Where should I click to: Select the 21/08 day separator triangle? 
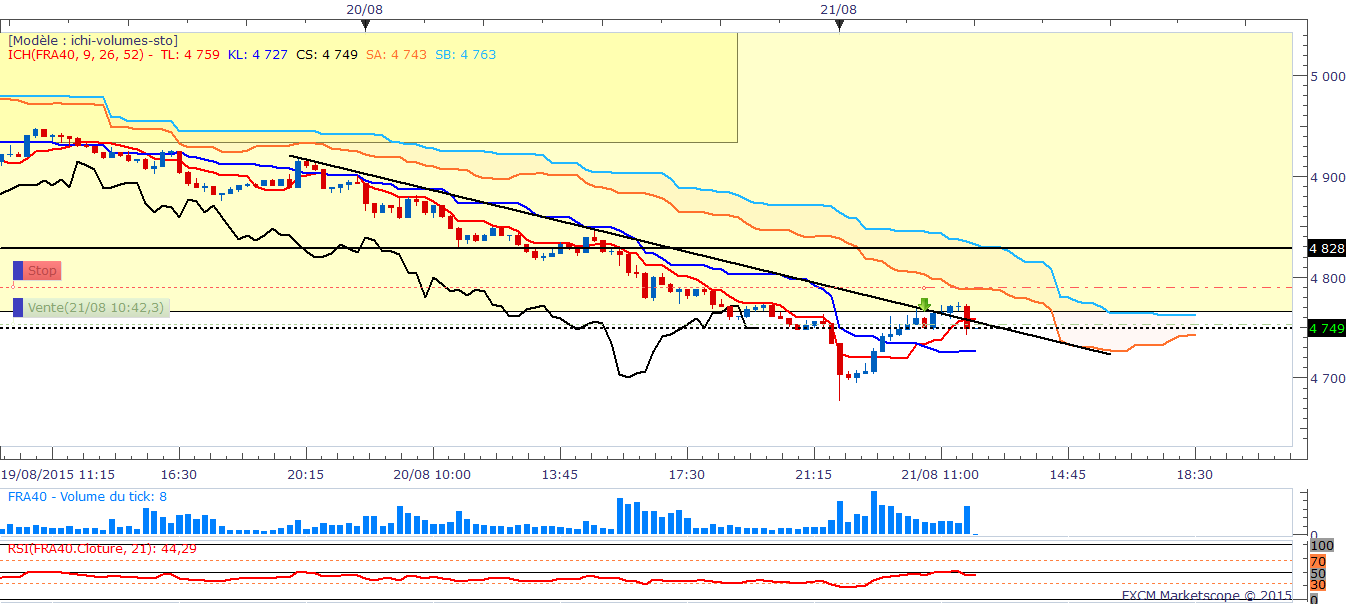pyautogui.click(x=839, y=25)
